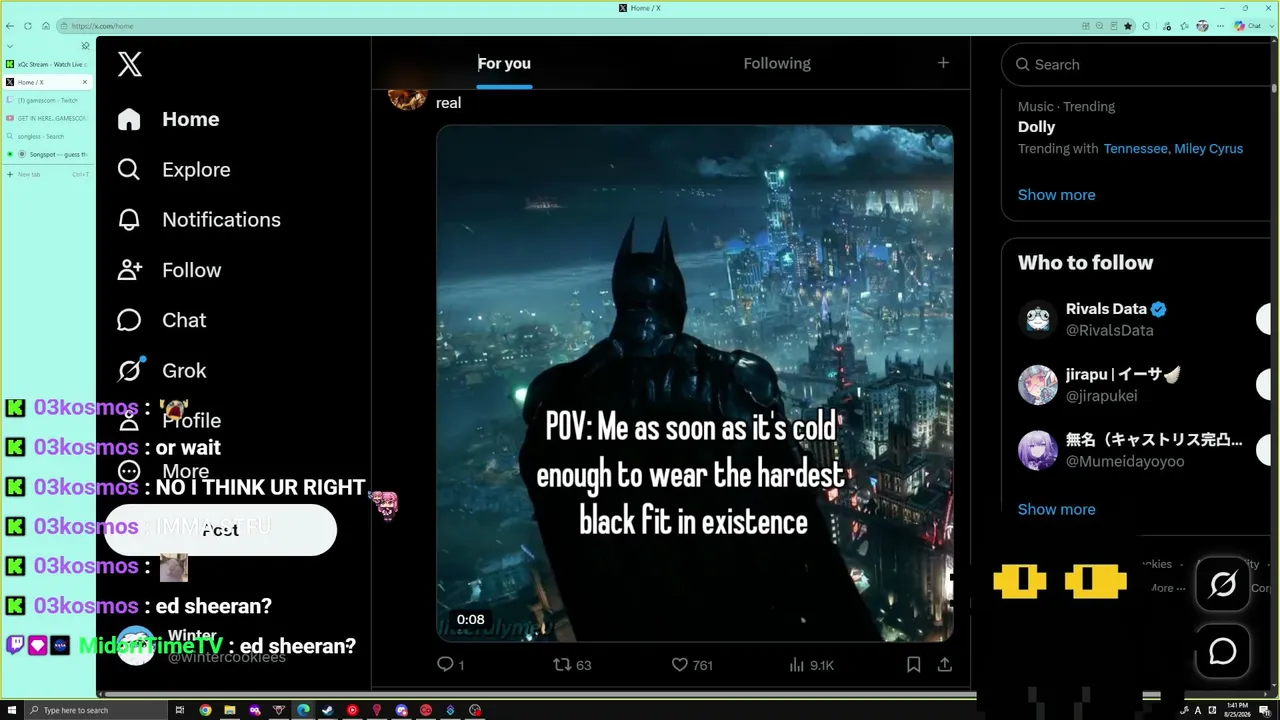This screenshot has height=720, width=1280.
Task: Open the browser profile avatar
Action: click(x=1202, y=26)
